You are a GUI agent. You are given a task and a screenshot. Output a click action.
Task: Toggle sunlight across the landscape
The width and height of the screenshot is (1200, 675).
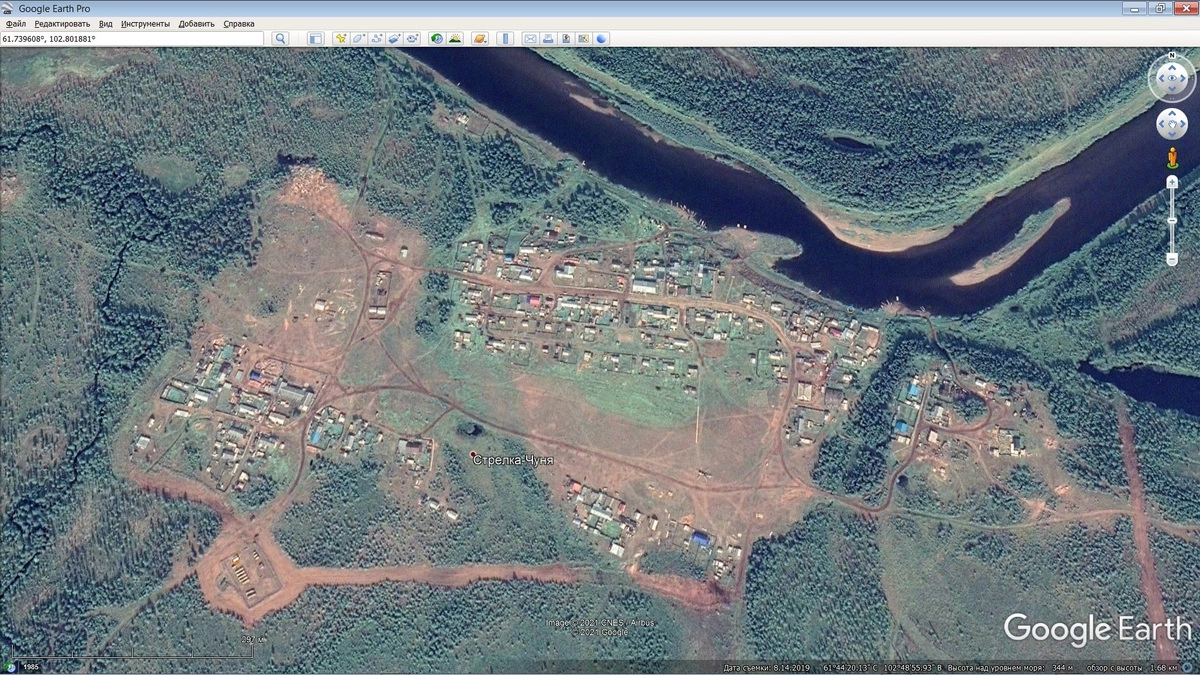(455, 38)
